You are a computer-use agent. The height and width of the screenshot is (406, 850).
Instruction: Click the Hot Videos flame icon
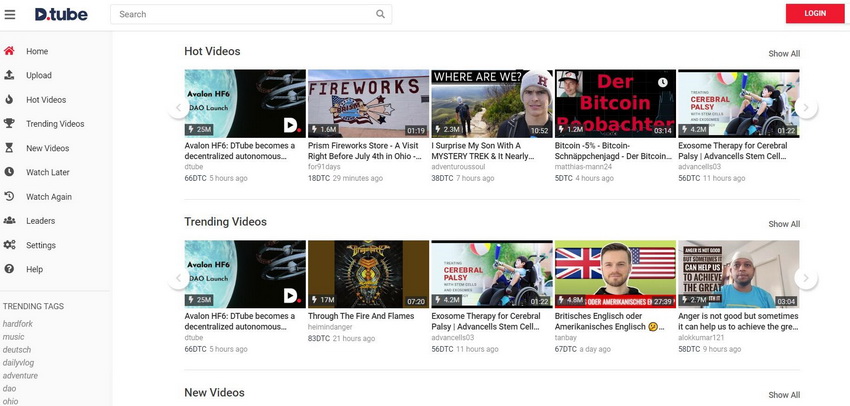click(9, 100)
